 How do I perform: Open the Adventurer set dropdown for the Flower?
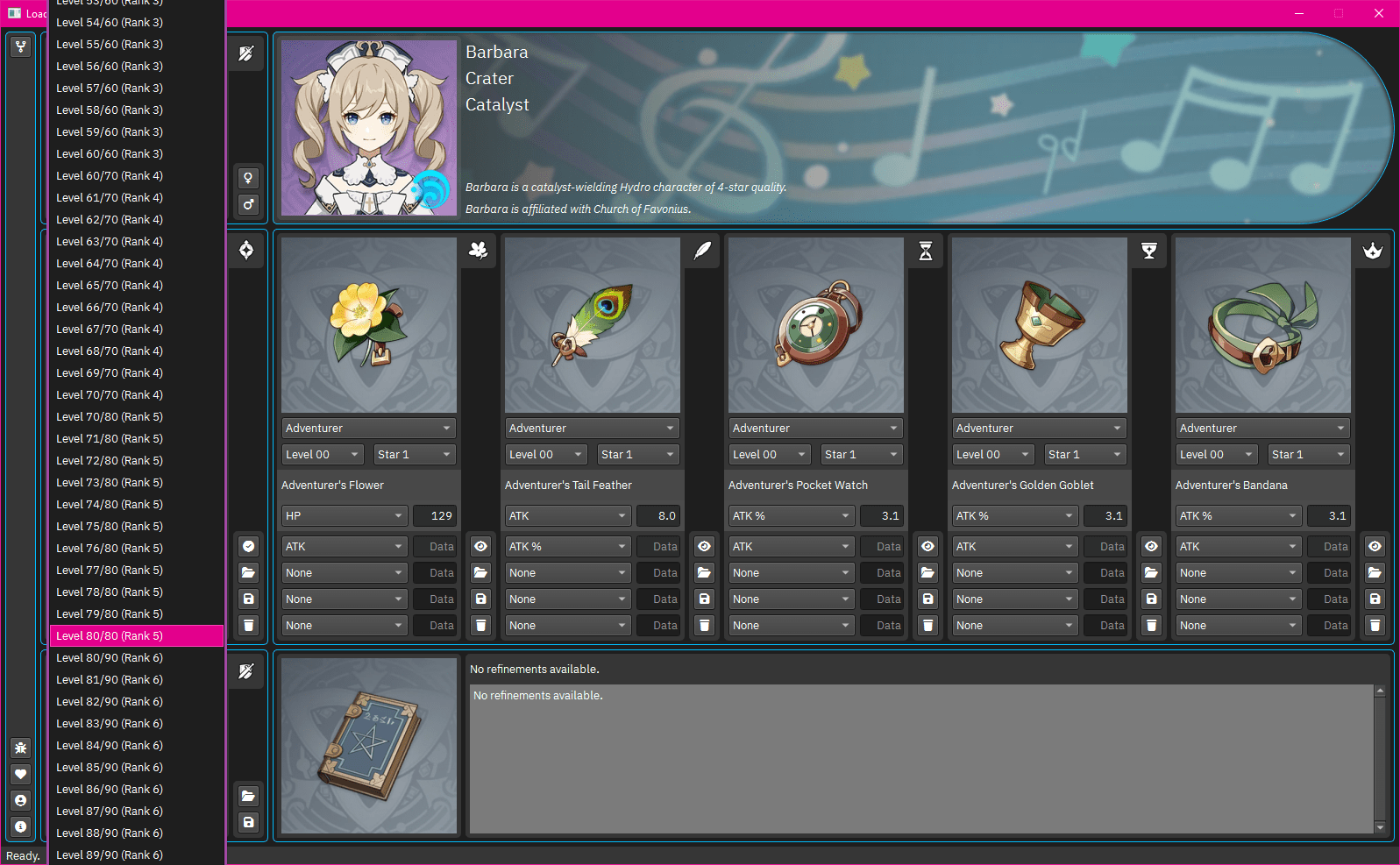[369, 428]
